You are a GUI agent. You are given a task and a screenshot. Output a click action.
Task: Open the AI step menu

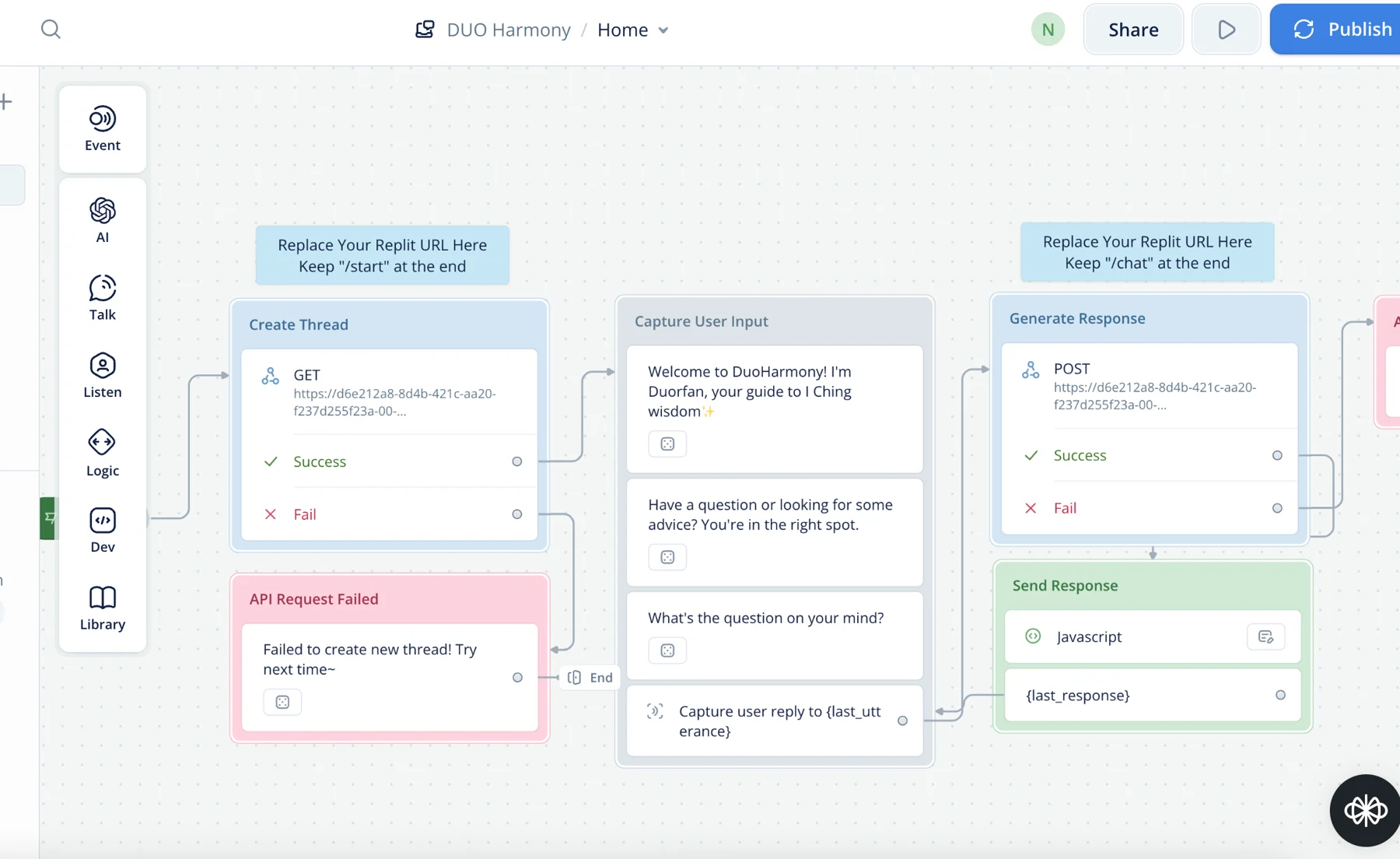(103, 221)
